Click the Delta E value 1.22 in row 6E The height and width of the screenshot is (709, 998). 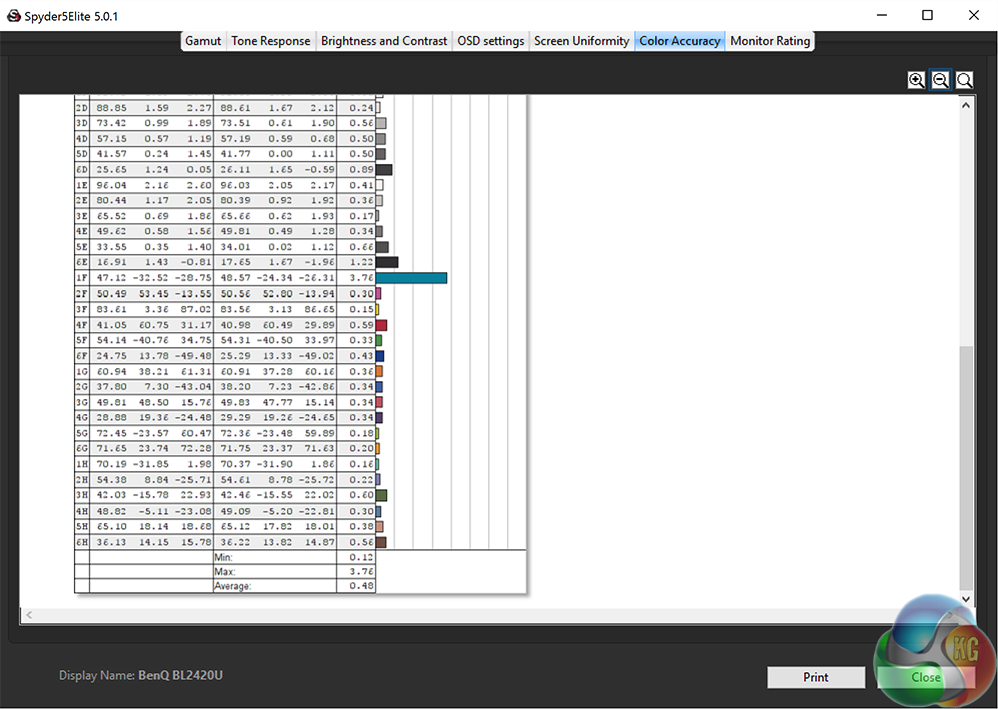[361, 262]
